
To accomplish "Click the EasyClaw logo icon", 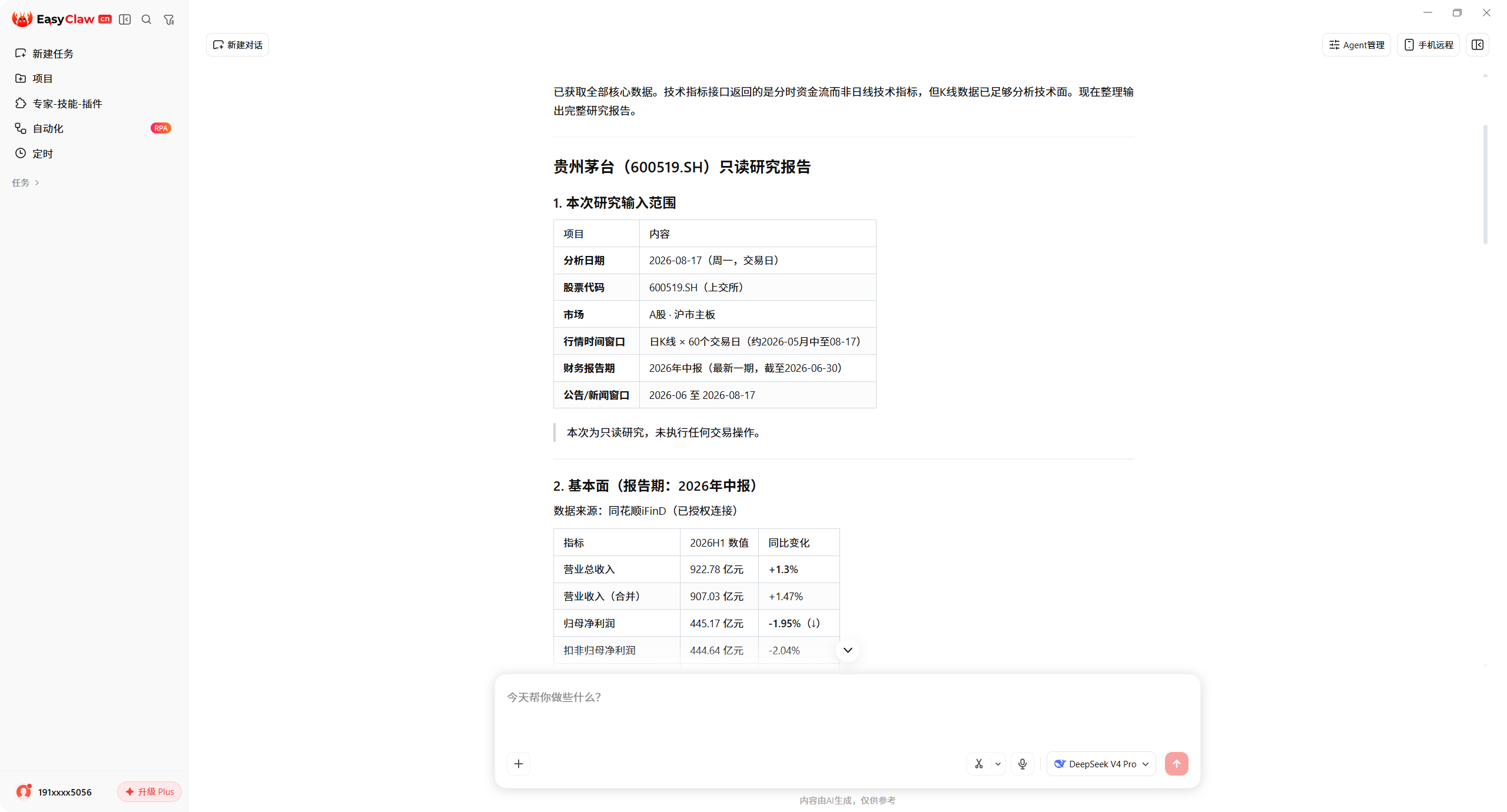I will [x=22, y=19].
